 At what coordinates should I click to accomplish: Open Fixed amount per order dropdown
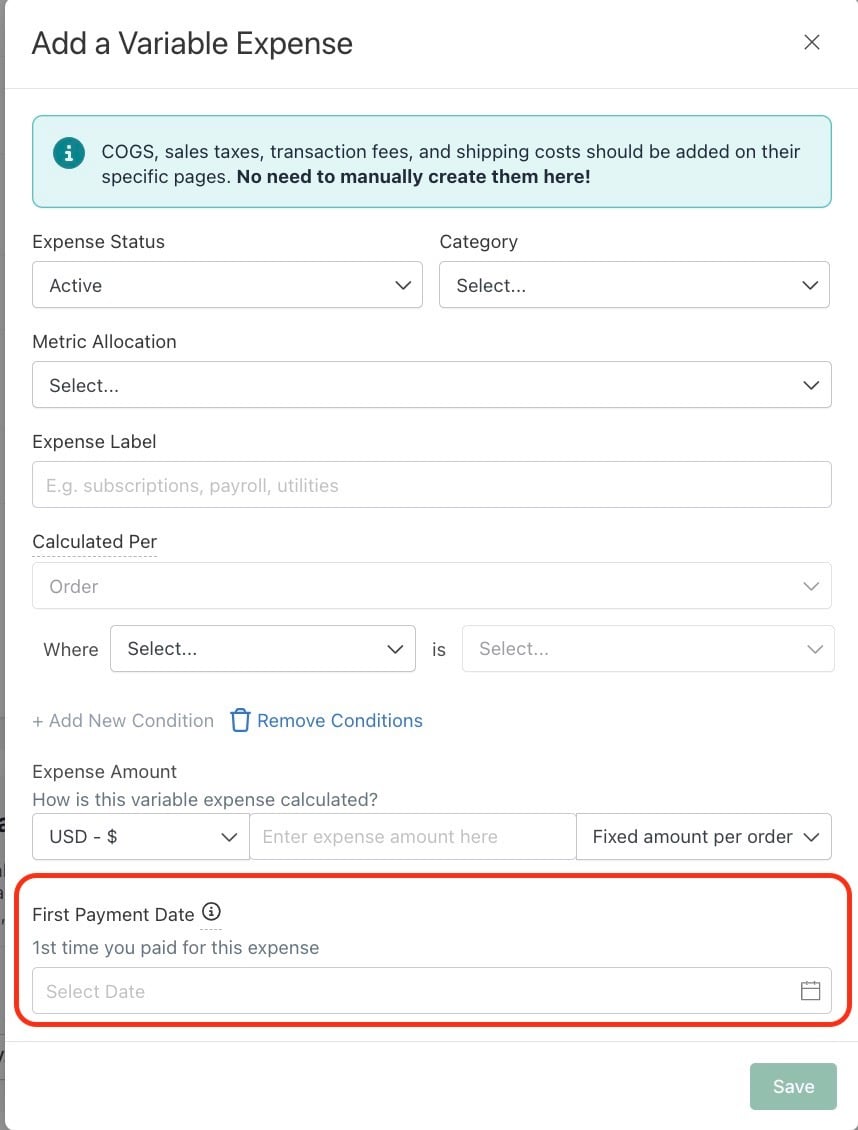click(x=704, y=837)
